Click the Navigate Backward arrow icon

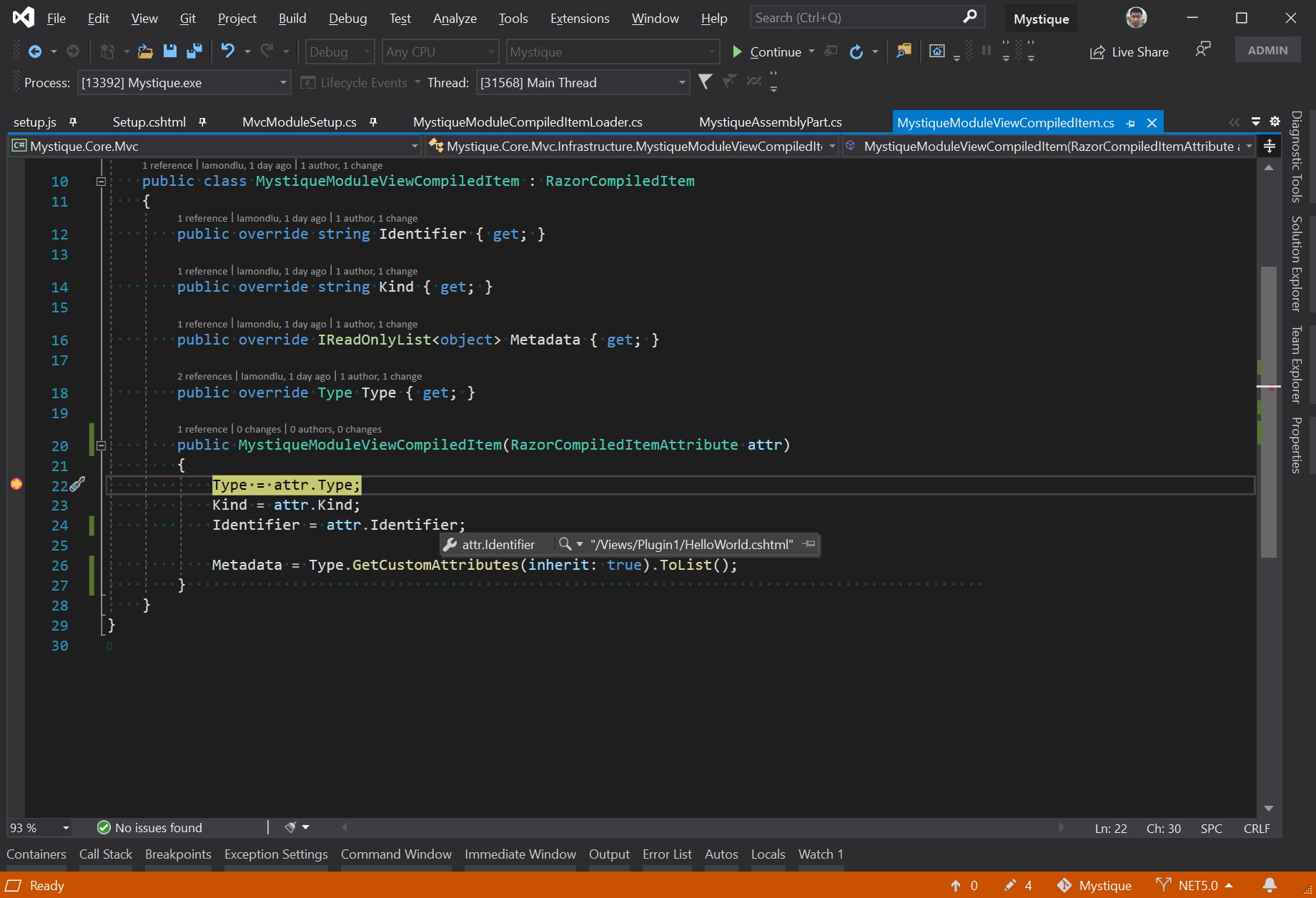34,51
